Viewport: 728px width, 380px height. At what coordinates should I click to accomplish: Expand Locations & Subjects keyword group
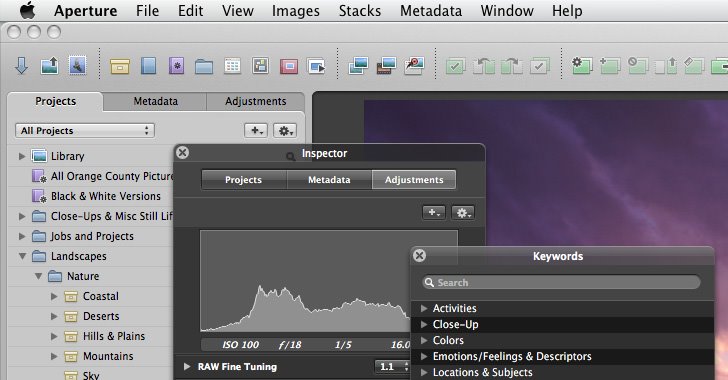coord(423,372)
